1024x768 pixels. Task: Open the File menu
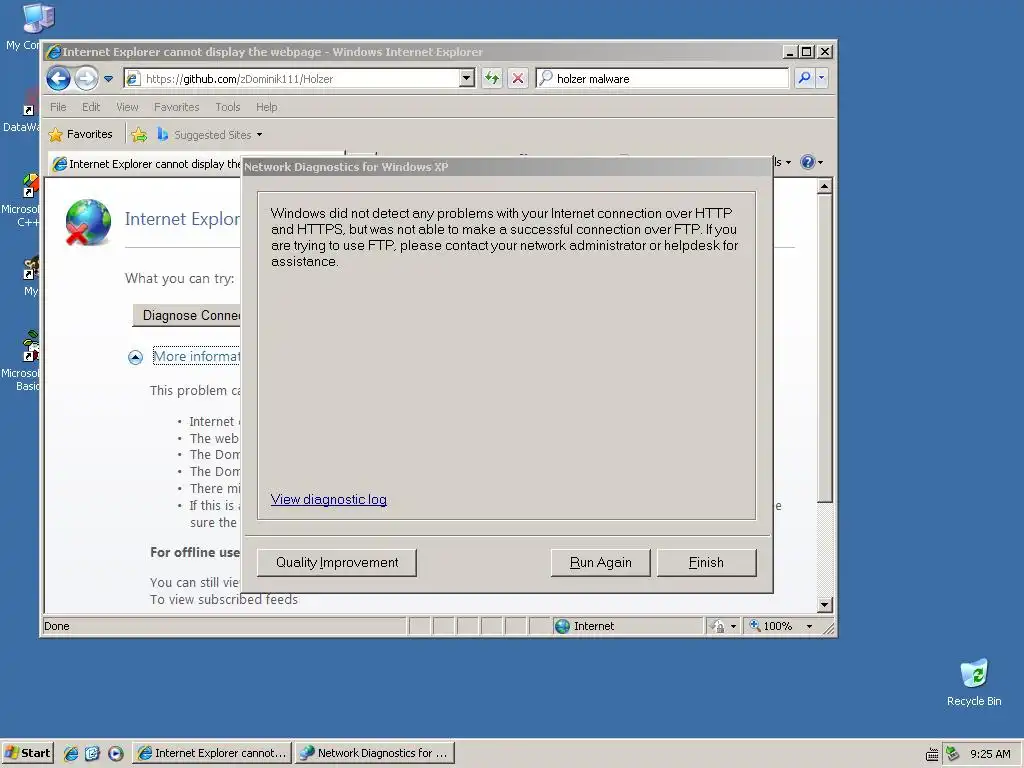point(58,107)
